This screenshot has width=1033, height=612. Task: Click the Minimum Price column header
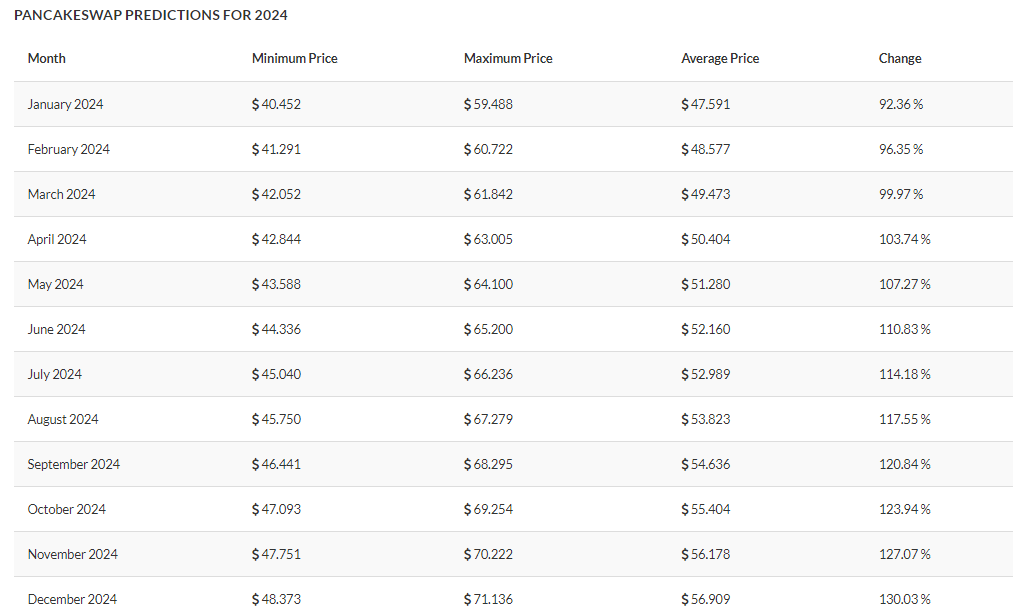coord(294,59)
